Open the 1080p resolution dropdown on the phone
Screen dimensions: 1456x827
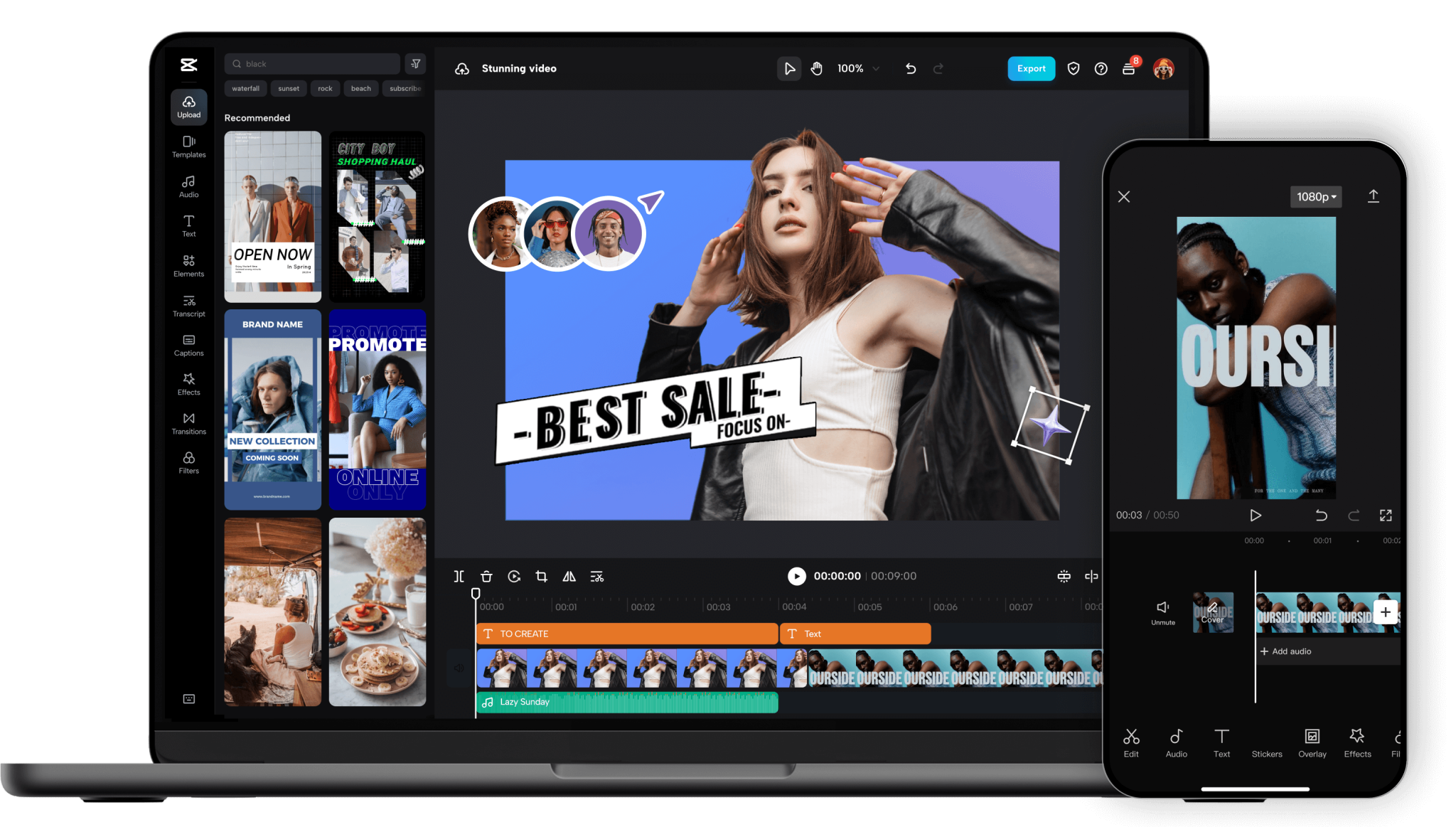(1315, 197)
